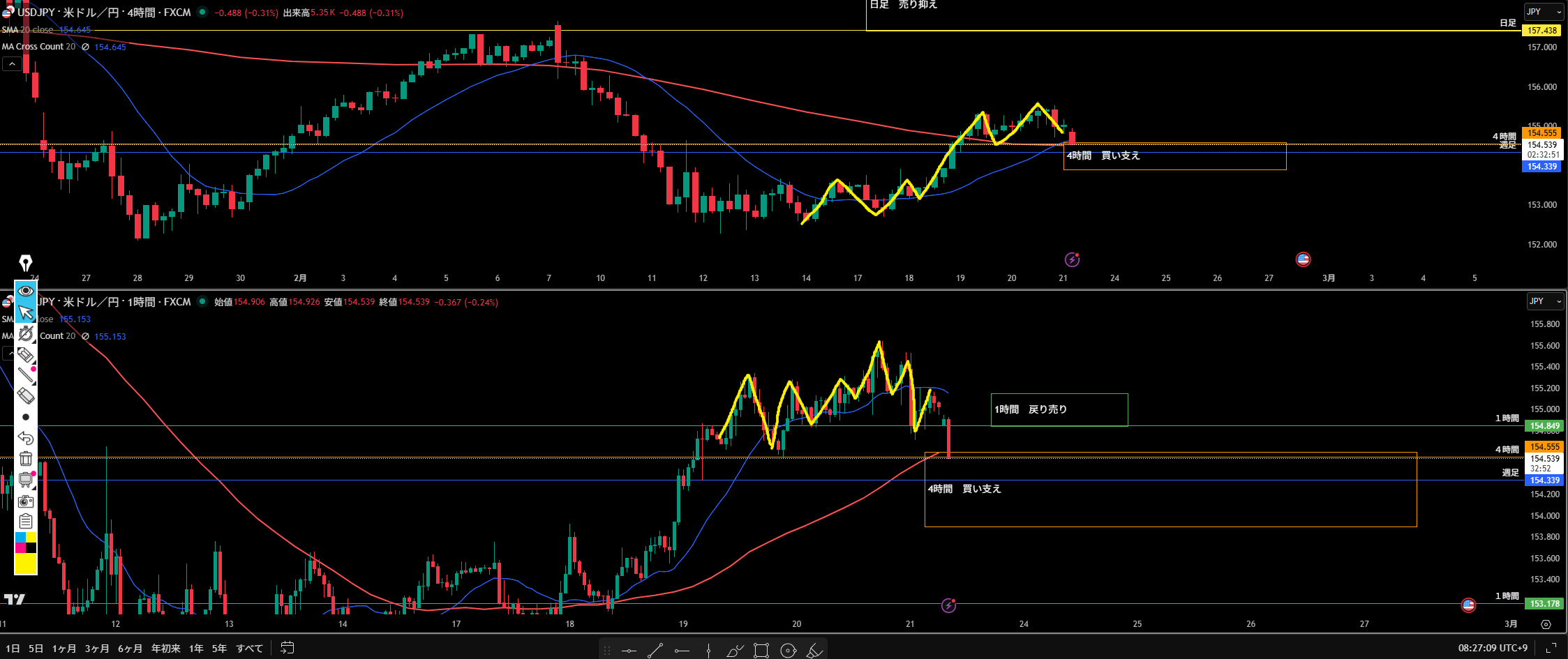Open the JPY currency dropdown on upper chart
Viewport: 1568px width, 659px height.
pos(1543,12)
